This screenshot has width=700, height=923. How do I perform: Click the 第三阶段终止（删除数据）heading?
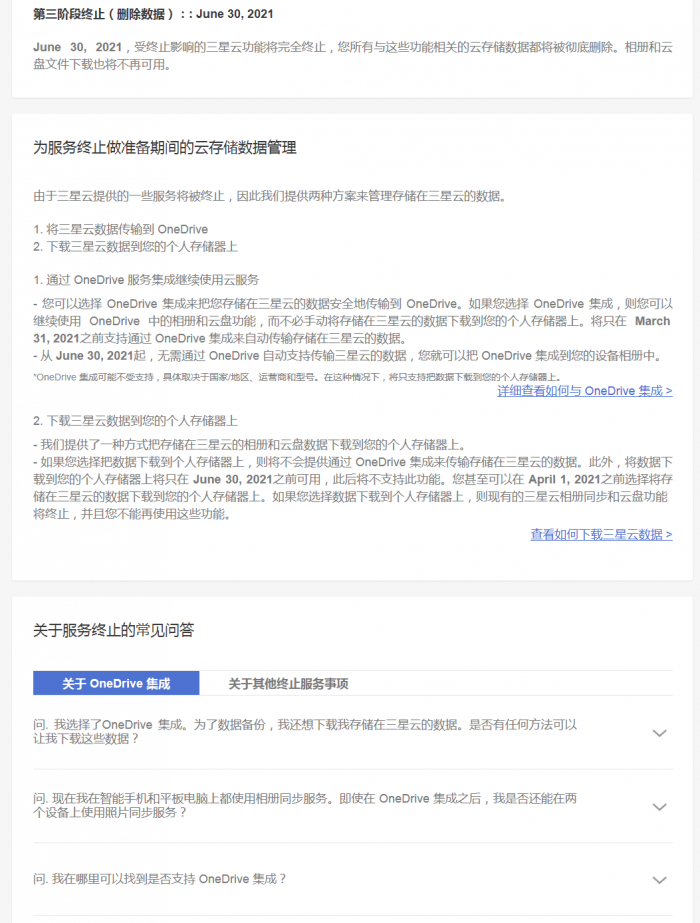pos(153,14)
